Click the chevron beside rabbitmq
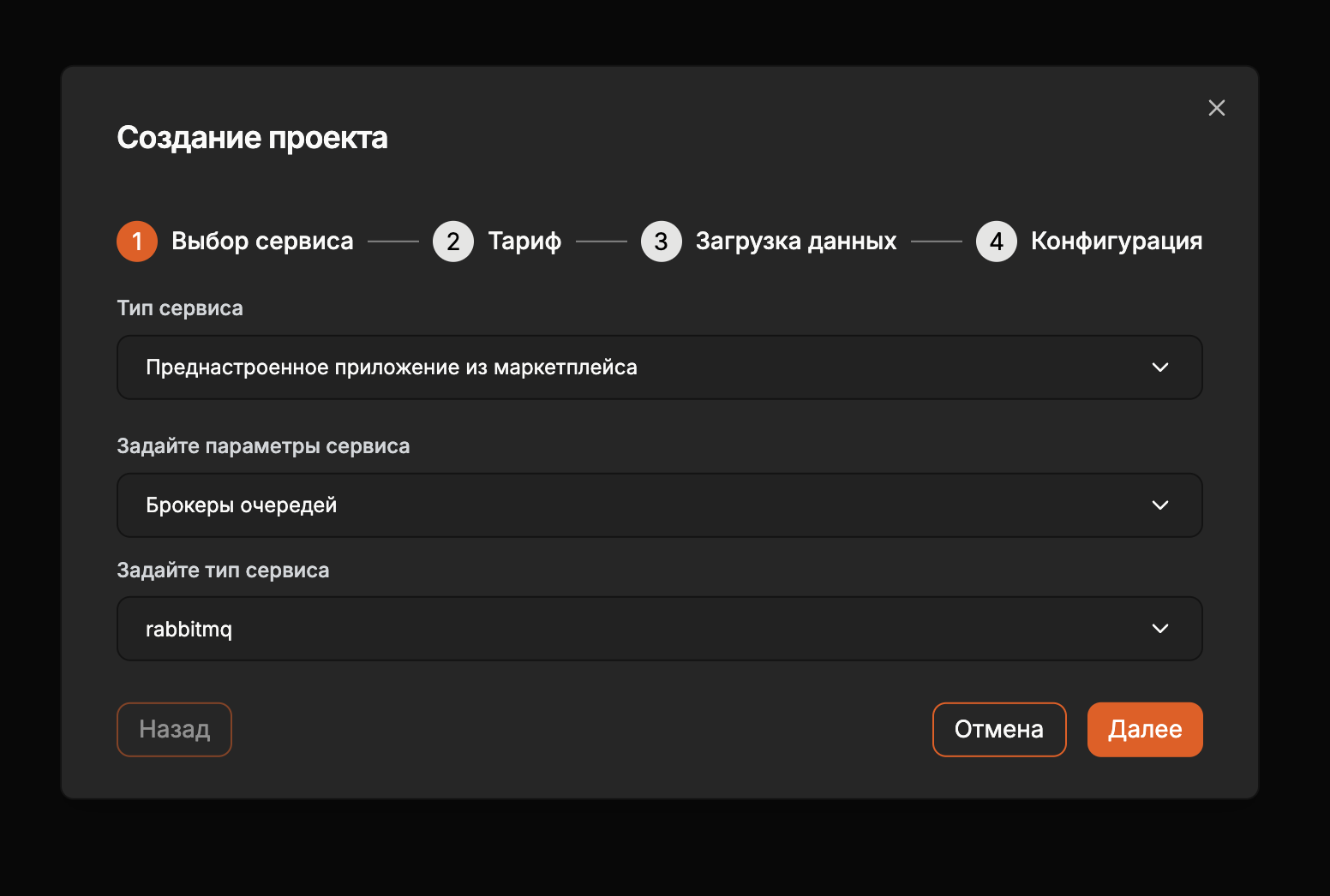1330x896 pixels. [x=1159, y=629]
